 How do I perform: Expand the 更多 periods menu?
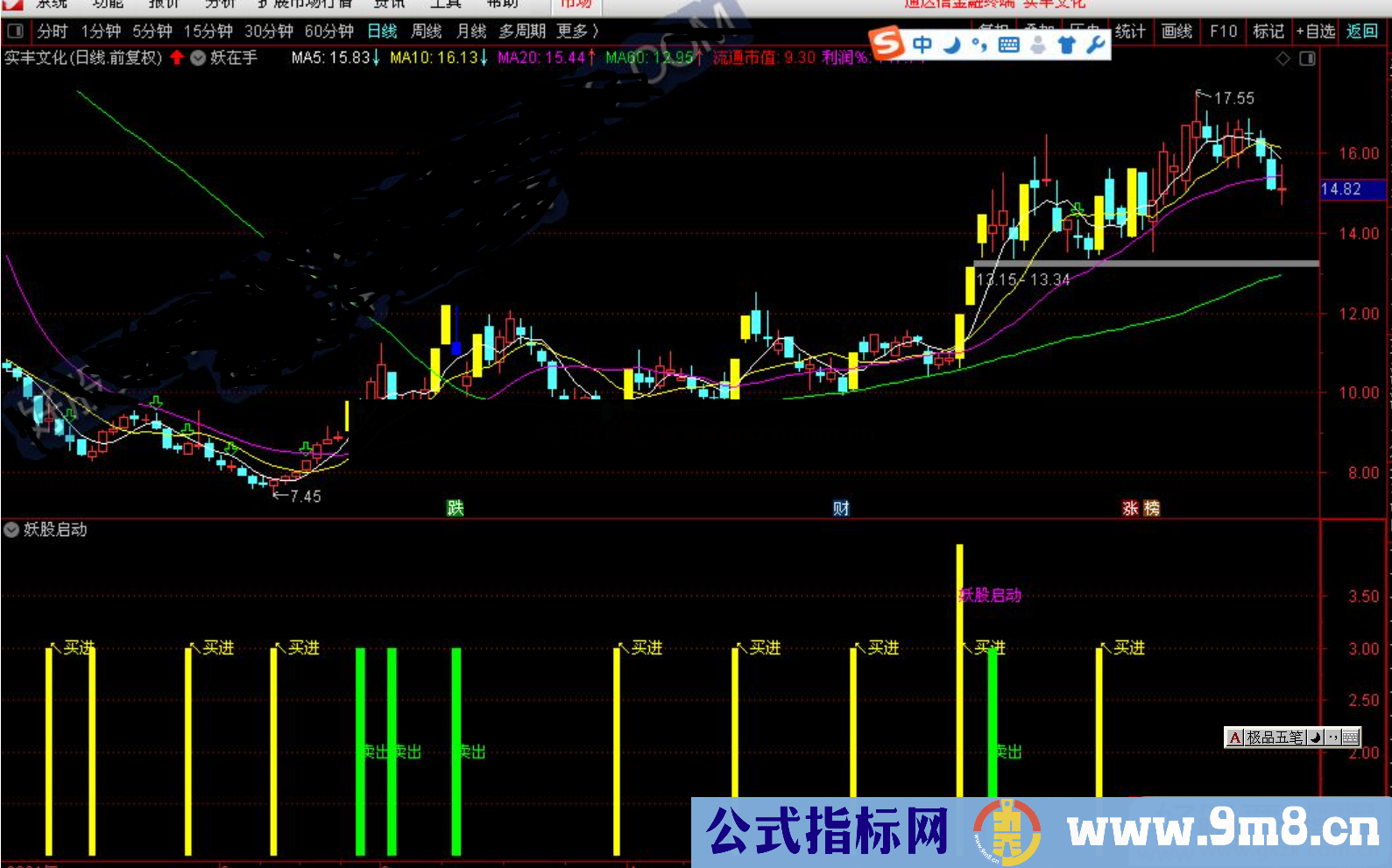[x=577, y=32]
